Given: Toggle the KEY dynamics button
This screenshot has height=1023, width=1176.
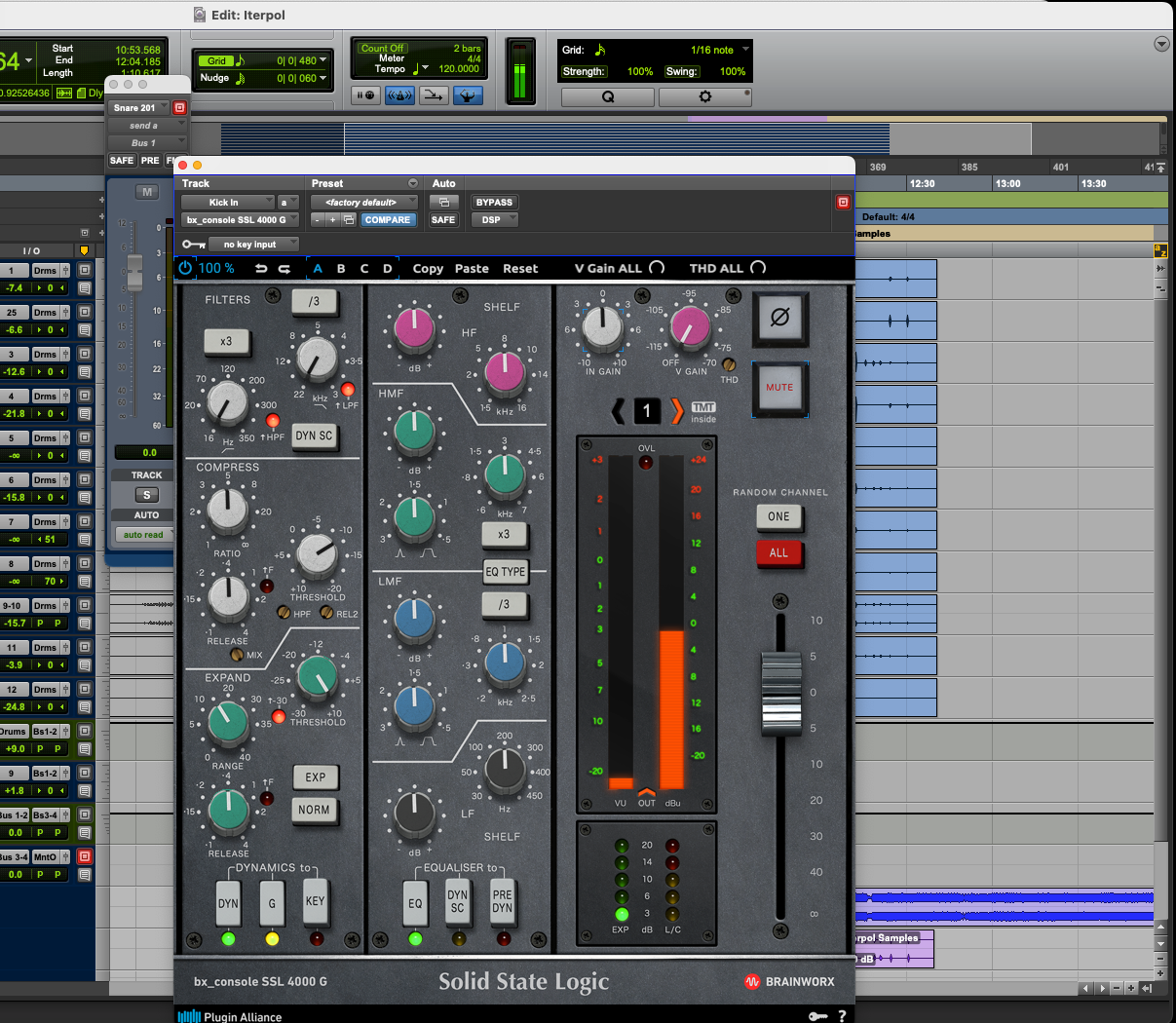Looking at the screenshot, I should coord(315,901).
